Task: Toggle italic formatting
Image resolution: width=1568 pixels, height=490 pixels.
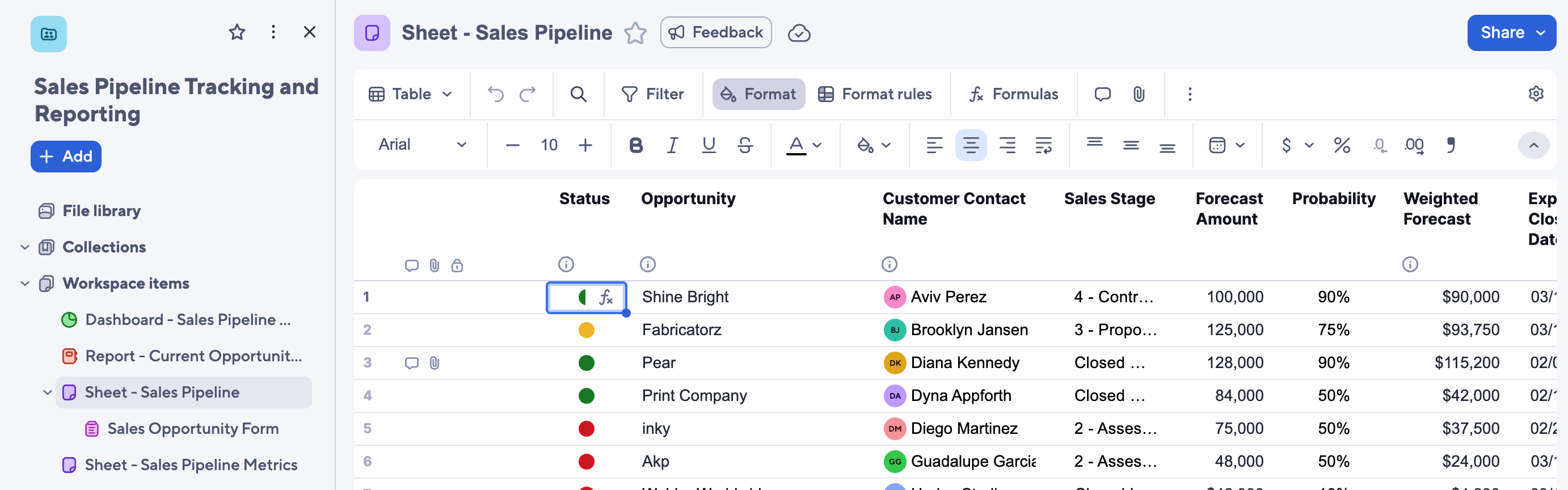Action: (672, 145)
